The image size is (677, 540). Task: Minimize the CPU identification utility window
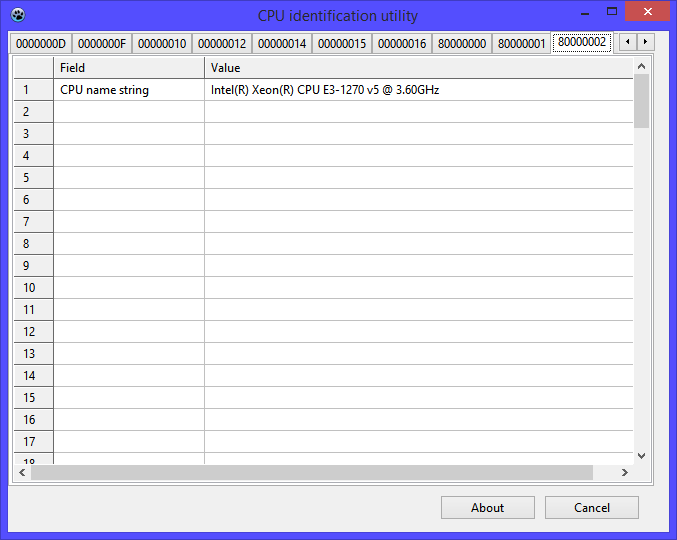[585, 12]
